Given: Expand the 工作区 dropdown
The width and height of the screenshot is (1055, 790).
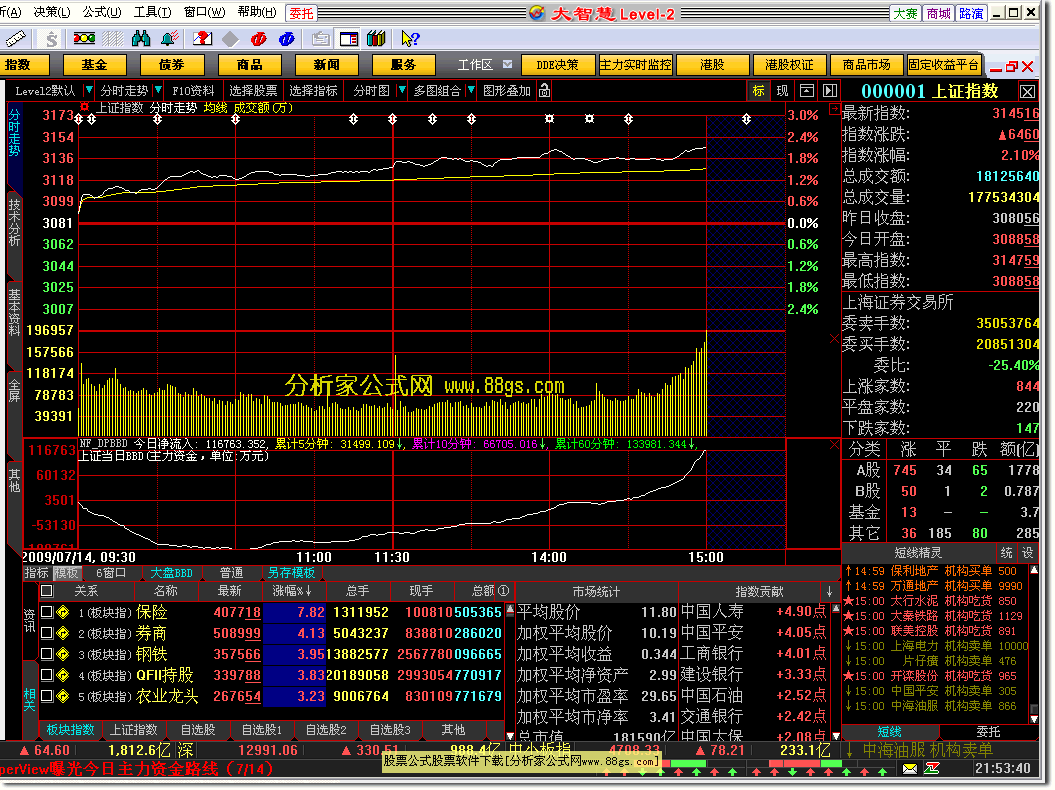Looking at the screenshot, I should [507, 65].
